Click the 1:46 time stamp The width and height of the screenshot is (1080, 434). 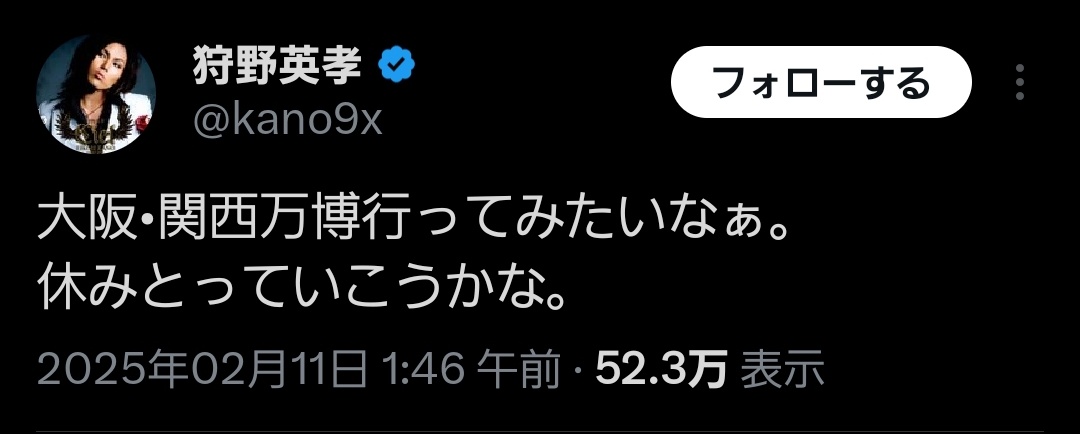pos(423,369)
